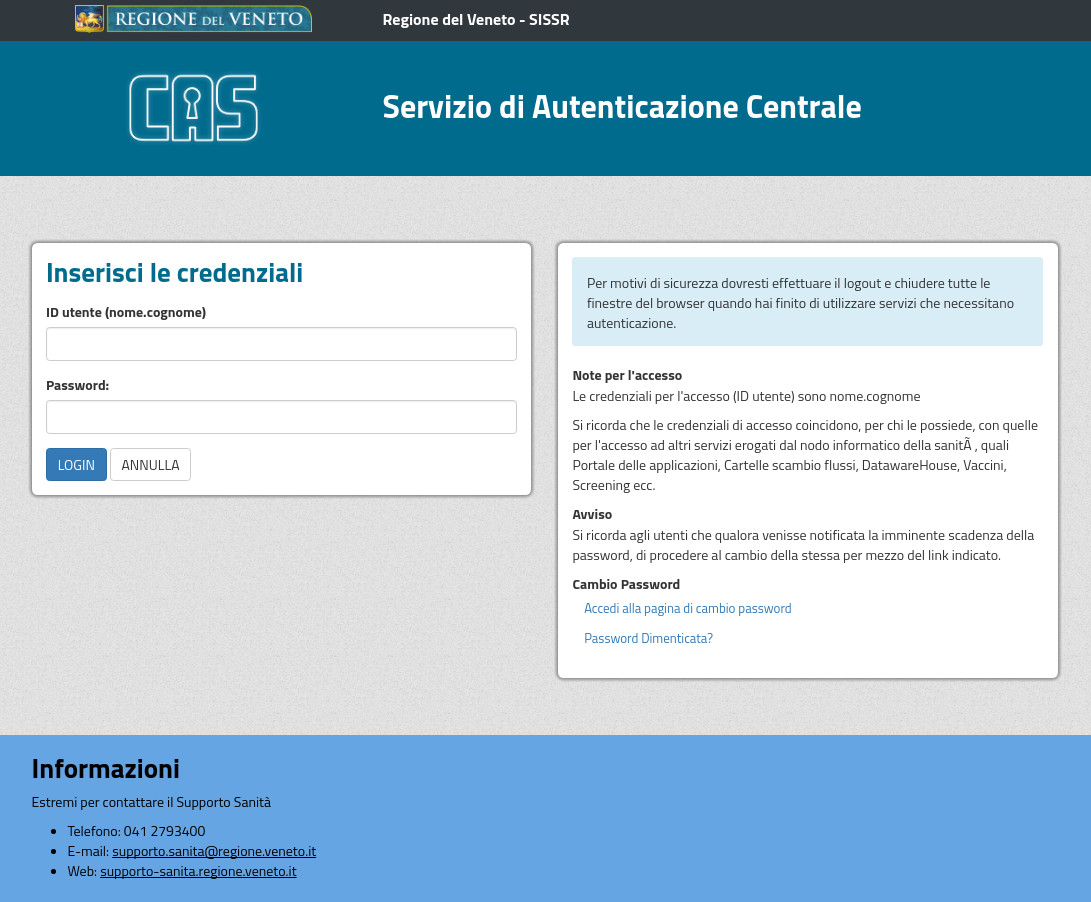Focus the ID utente input field

281,344
